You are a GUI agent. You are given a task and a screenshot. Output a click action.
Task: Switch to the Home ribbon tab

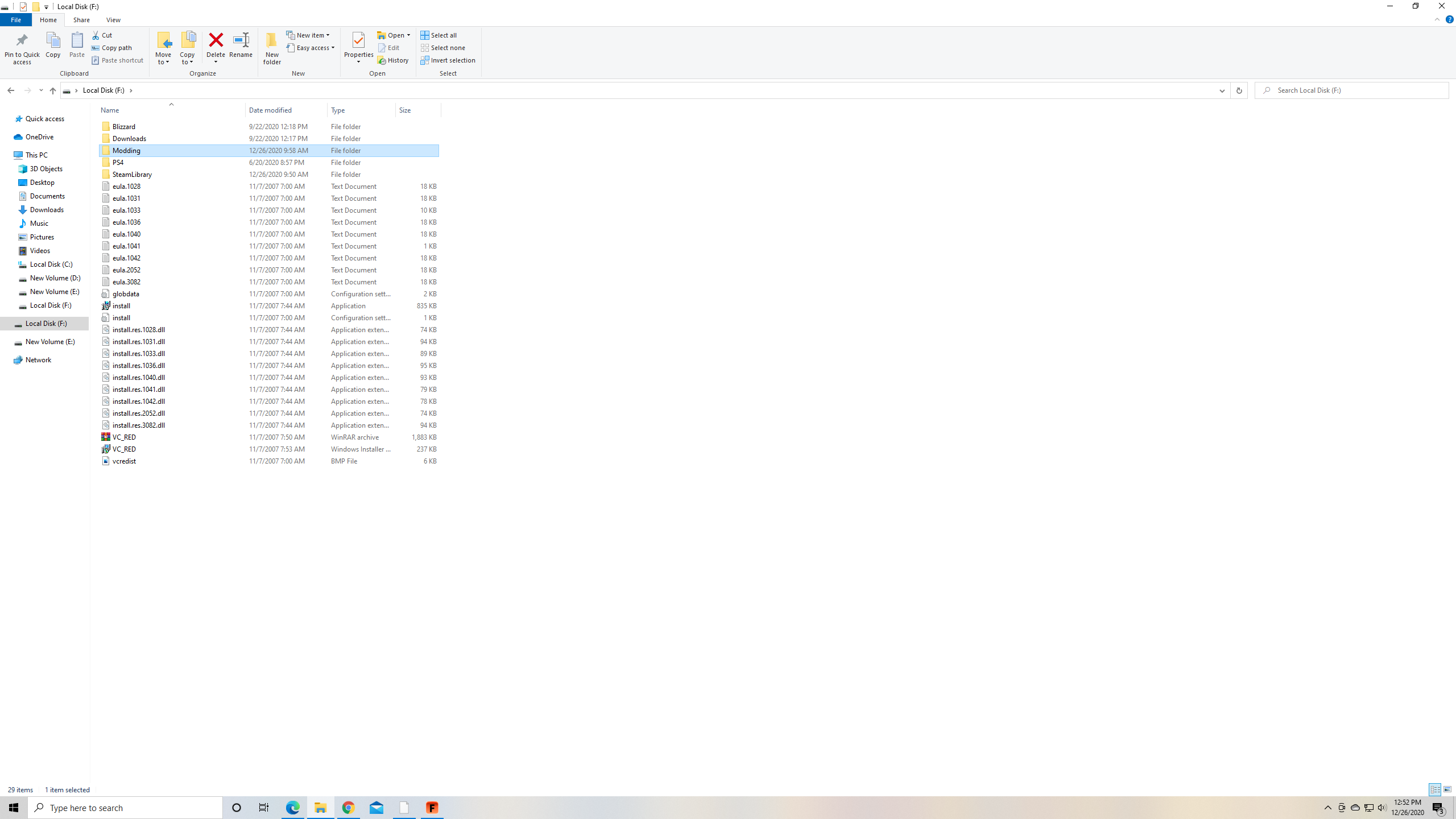pyautogui.click(x=48, y=20)
